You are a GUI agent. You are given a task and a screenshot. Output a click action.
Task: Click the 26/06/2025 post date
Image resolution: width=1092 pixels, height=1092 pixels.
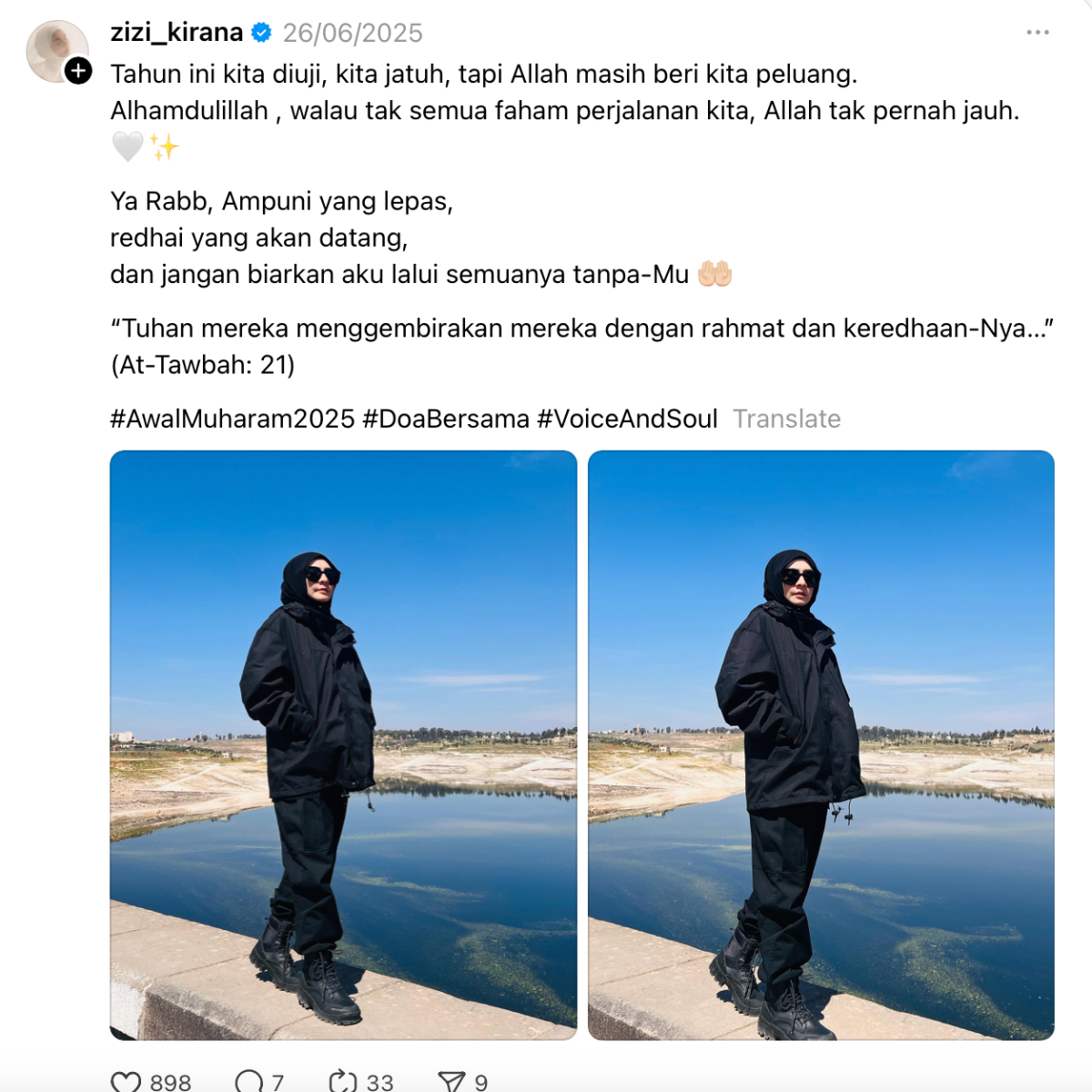pyautogui.click(x=352, y=33)
